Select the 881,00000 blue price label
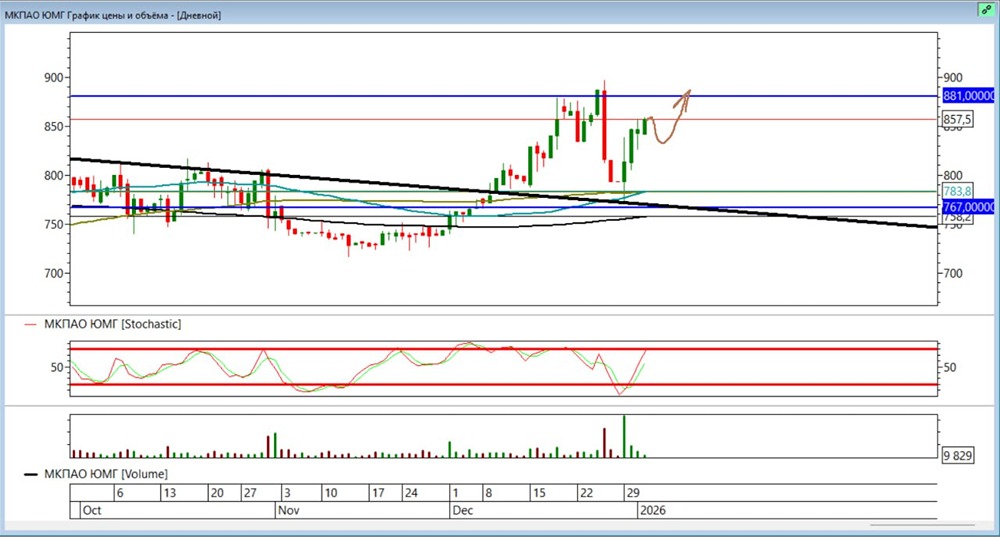The image size is (1000, 537). click(968, 96)
